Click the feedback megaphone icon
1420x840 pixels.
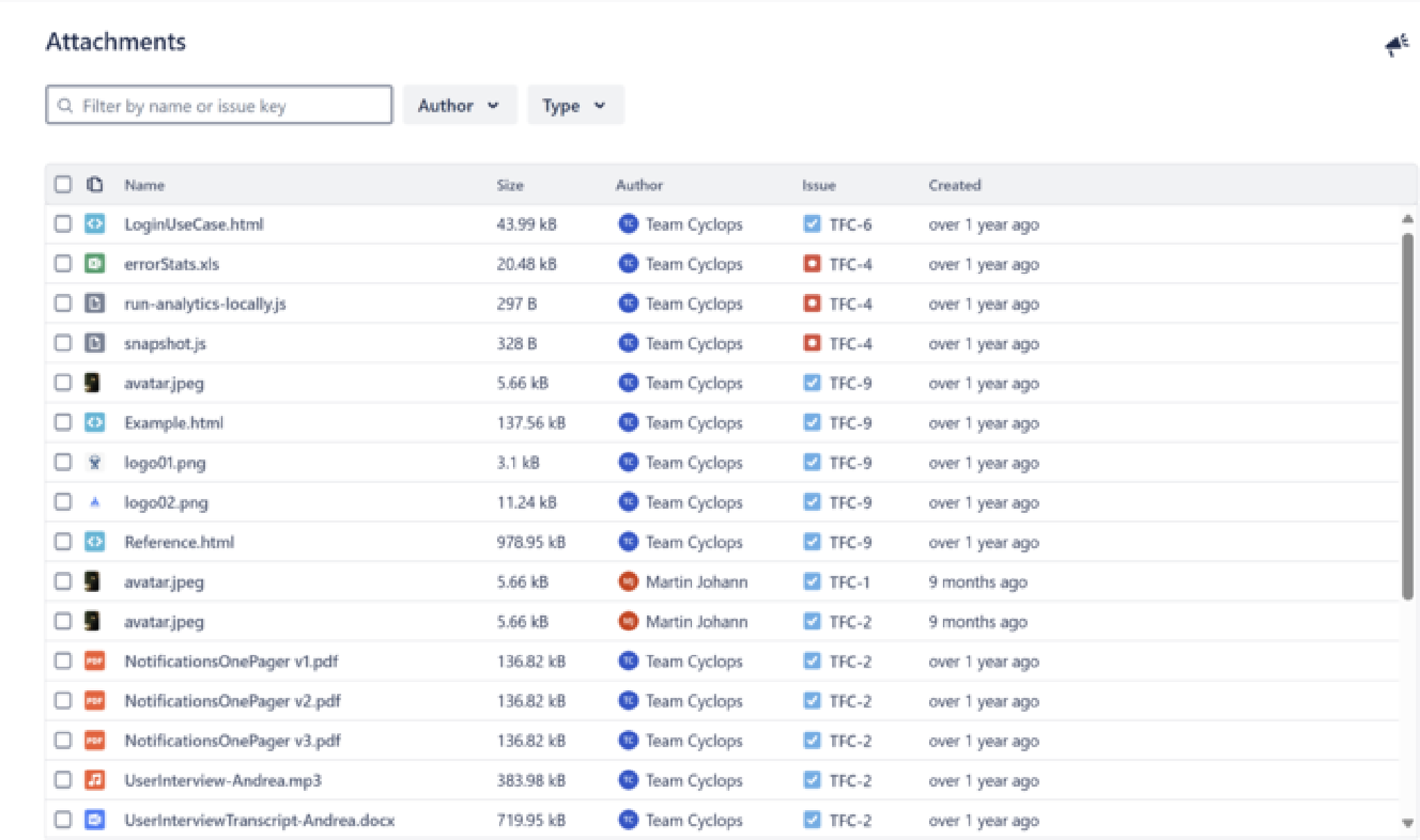point(1396,45)
